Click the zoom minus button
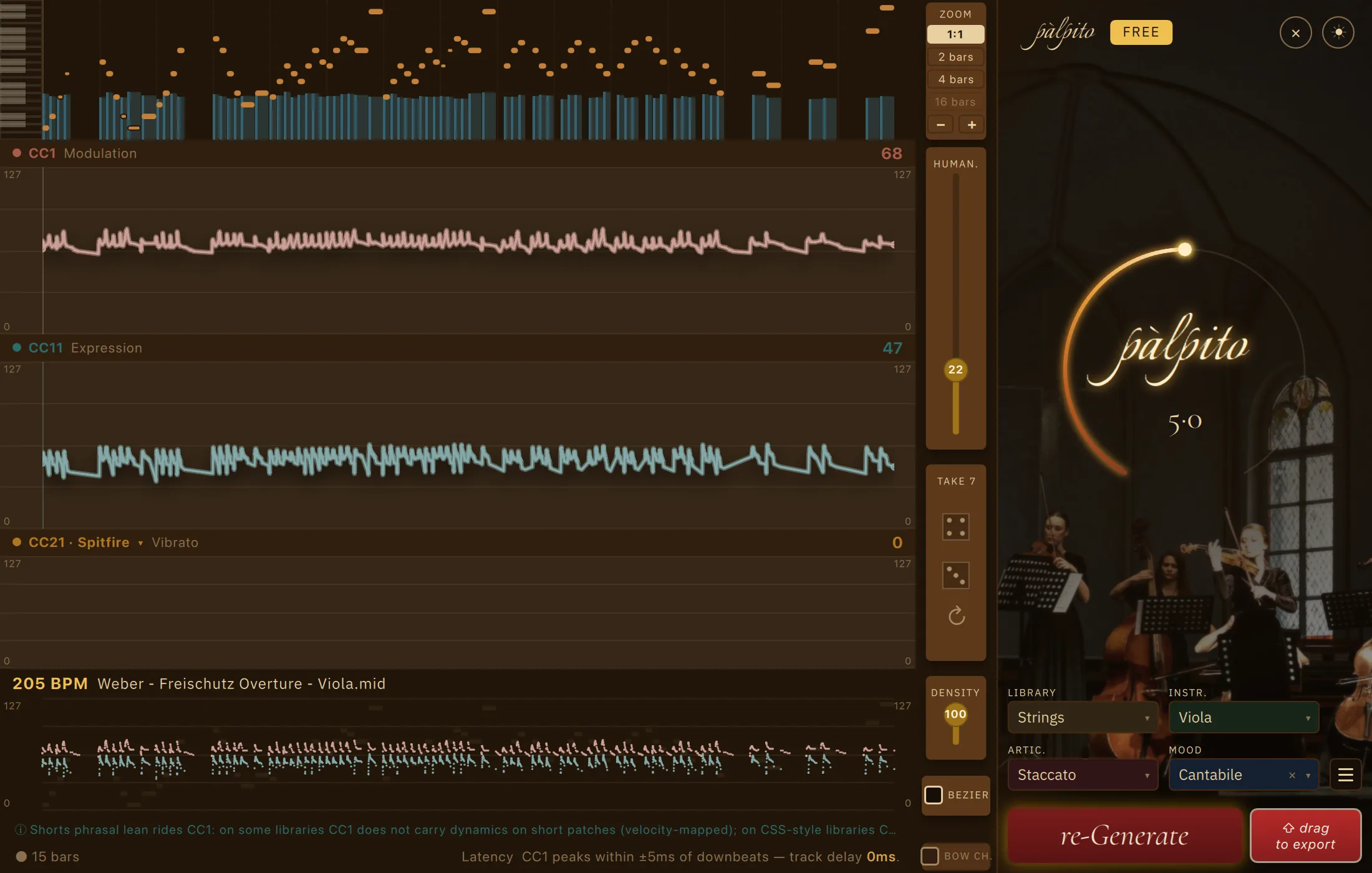The width and height of the screenshot is (1372, 873). point(940,125)
